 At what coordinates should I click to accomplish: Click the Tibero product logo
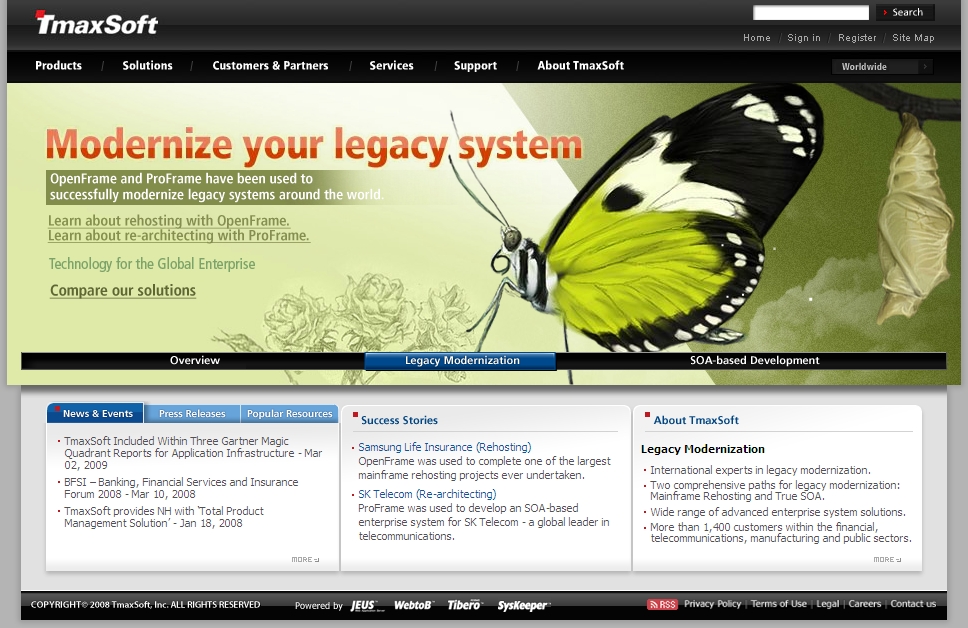(464, 605)
